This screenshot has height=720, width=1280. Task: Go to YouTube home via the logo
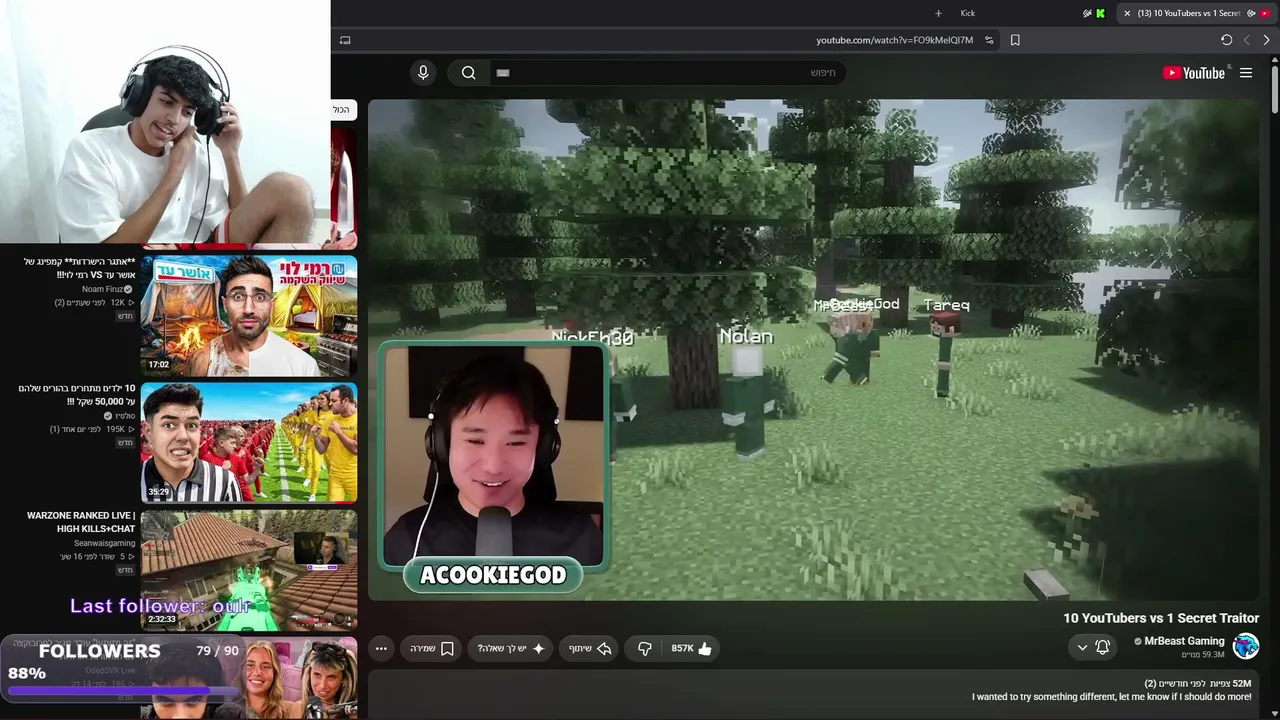[1194, 73]
